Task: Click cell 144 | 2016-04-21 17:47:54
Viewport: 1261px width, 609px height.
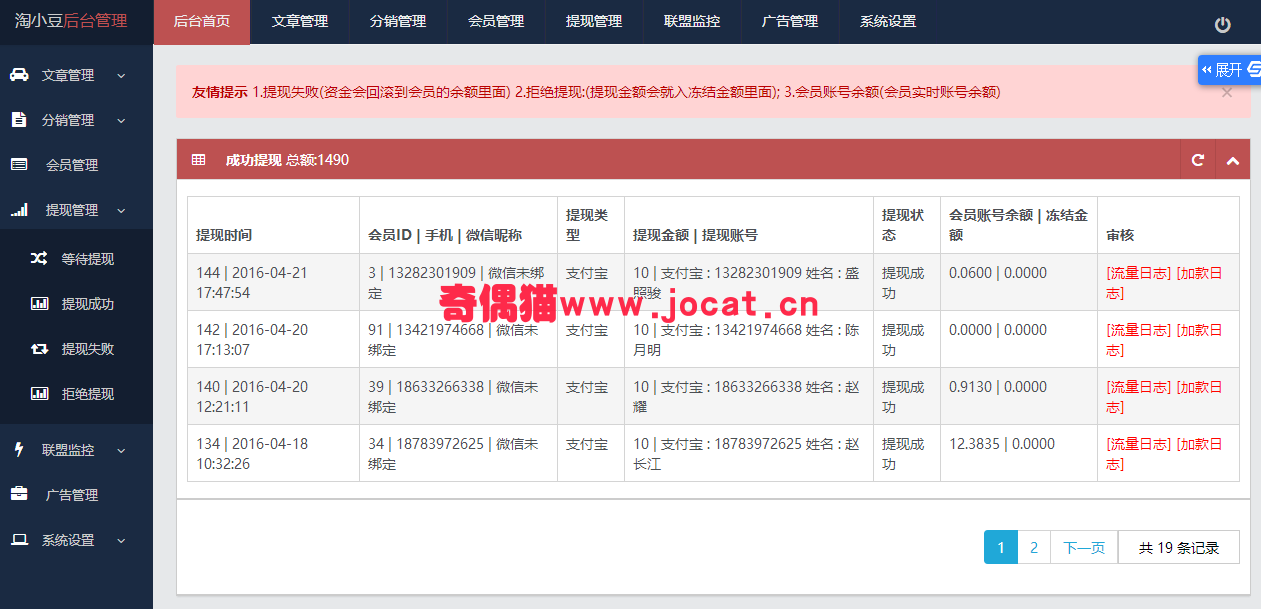Action: [273, 282]
